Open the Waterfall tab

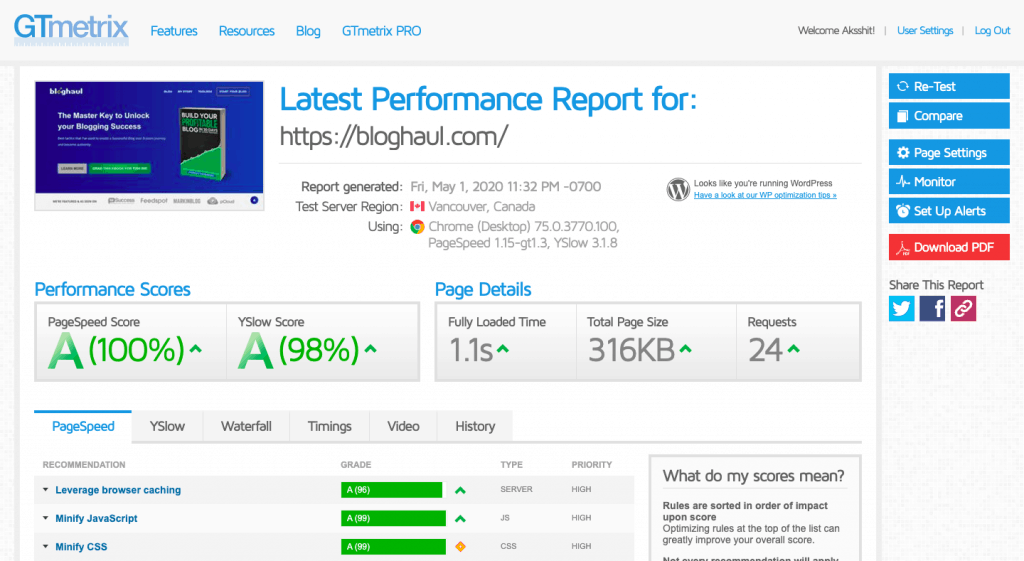246,426
